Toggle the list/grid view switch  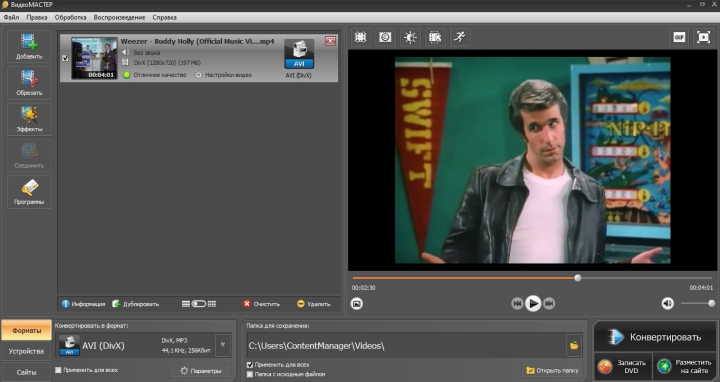199,304
